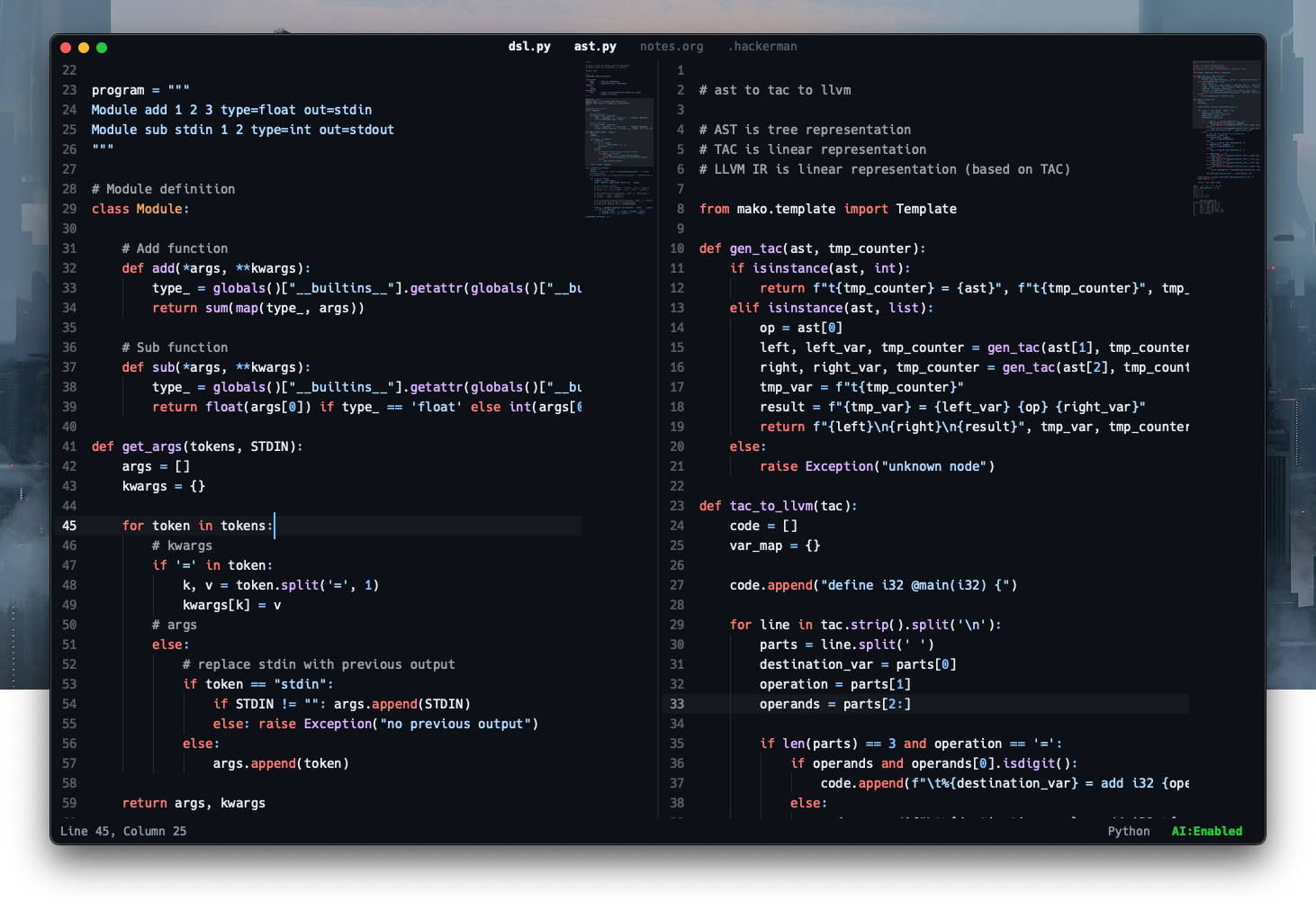1316x911 pixels.
Task: Click the '# ast to tac to llvm' comment
Action: [774, 90]
